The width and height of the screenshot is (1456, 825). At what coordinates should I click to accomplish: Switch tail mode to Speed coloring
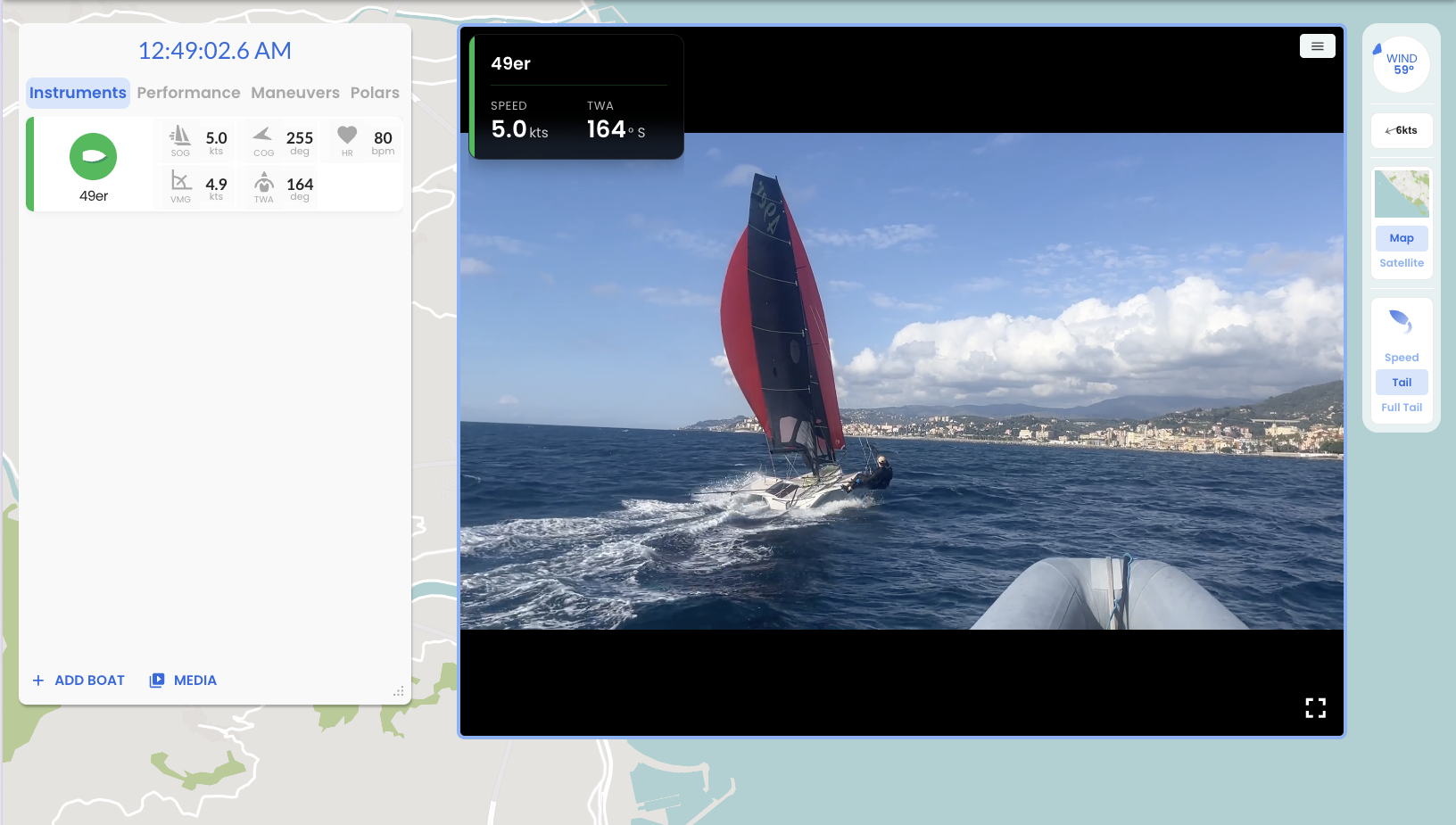[x=1401, y=357]
